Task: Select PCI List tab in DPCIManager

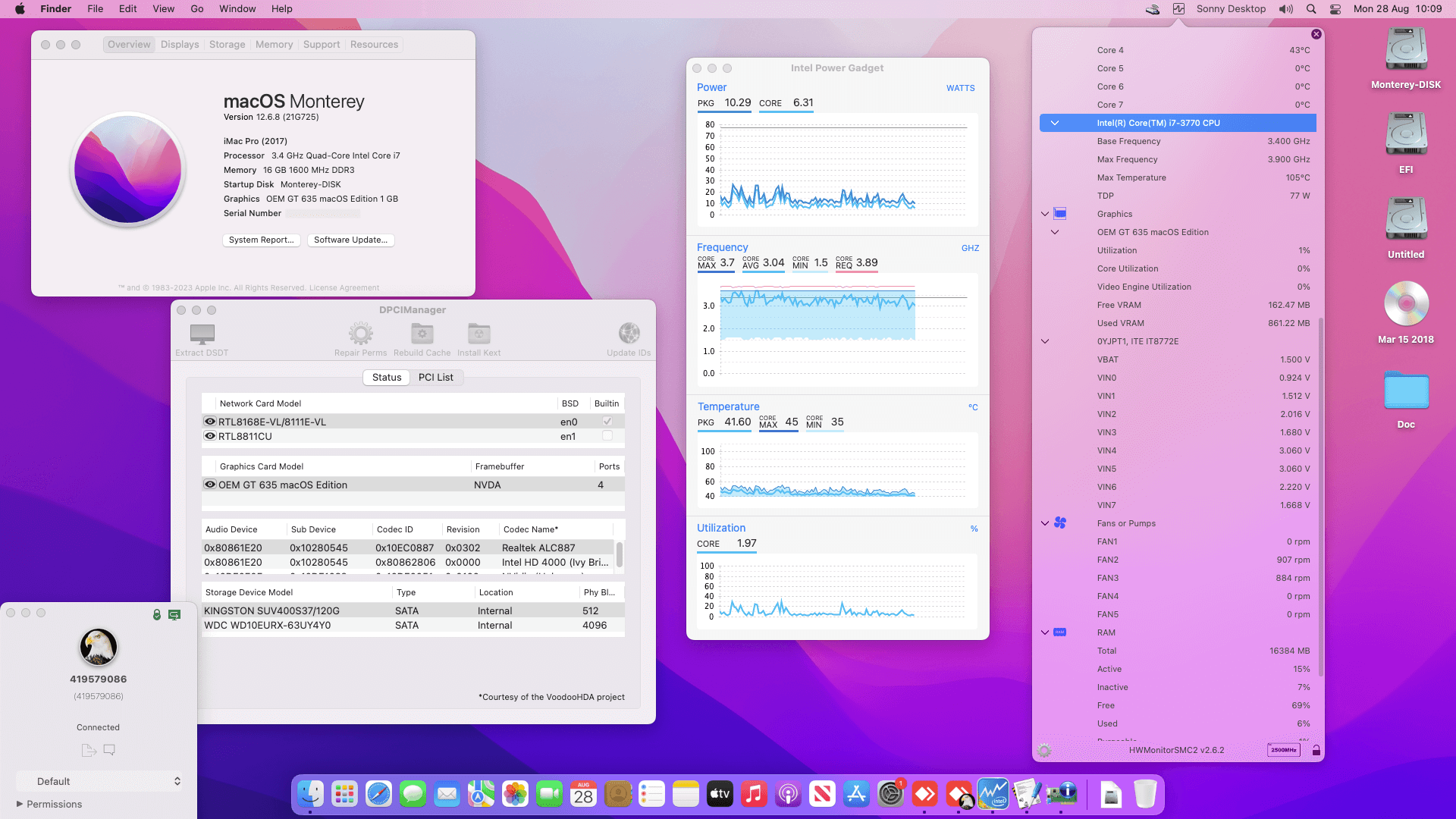Action: [436, 377]
